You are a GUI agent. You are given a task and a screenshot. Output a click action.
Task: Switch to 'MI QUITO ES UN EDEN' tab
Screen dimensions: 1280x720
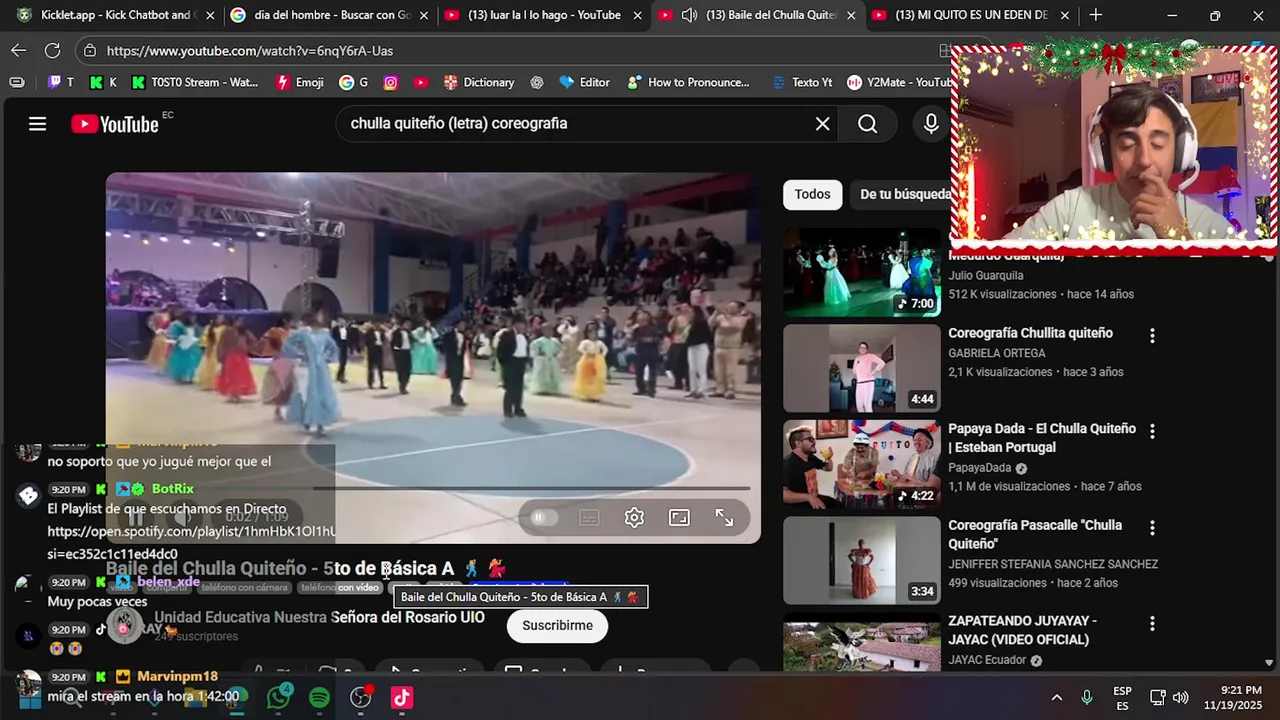[x=970, y=15]
